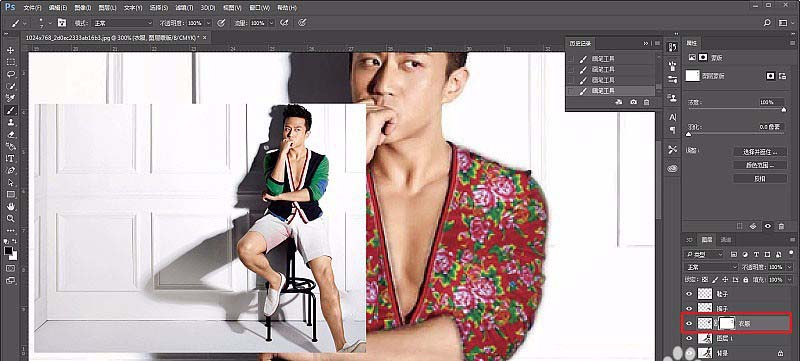Select the Quick Selection tool
Image resolution: width=800 pixels, height=361 pixels.
(x=11, y=86)
